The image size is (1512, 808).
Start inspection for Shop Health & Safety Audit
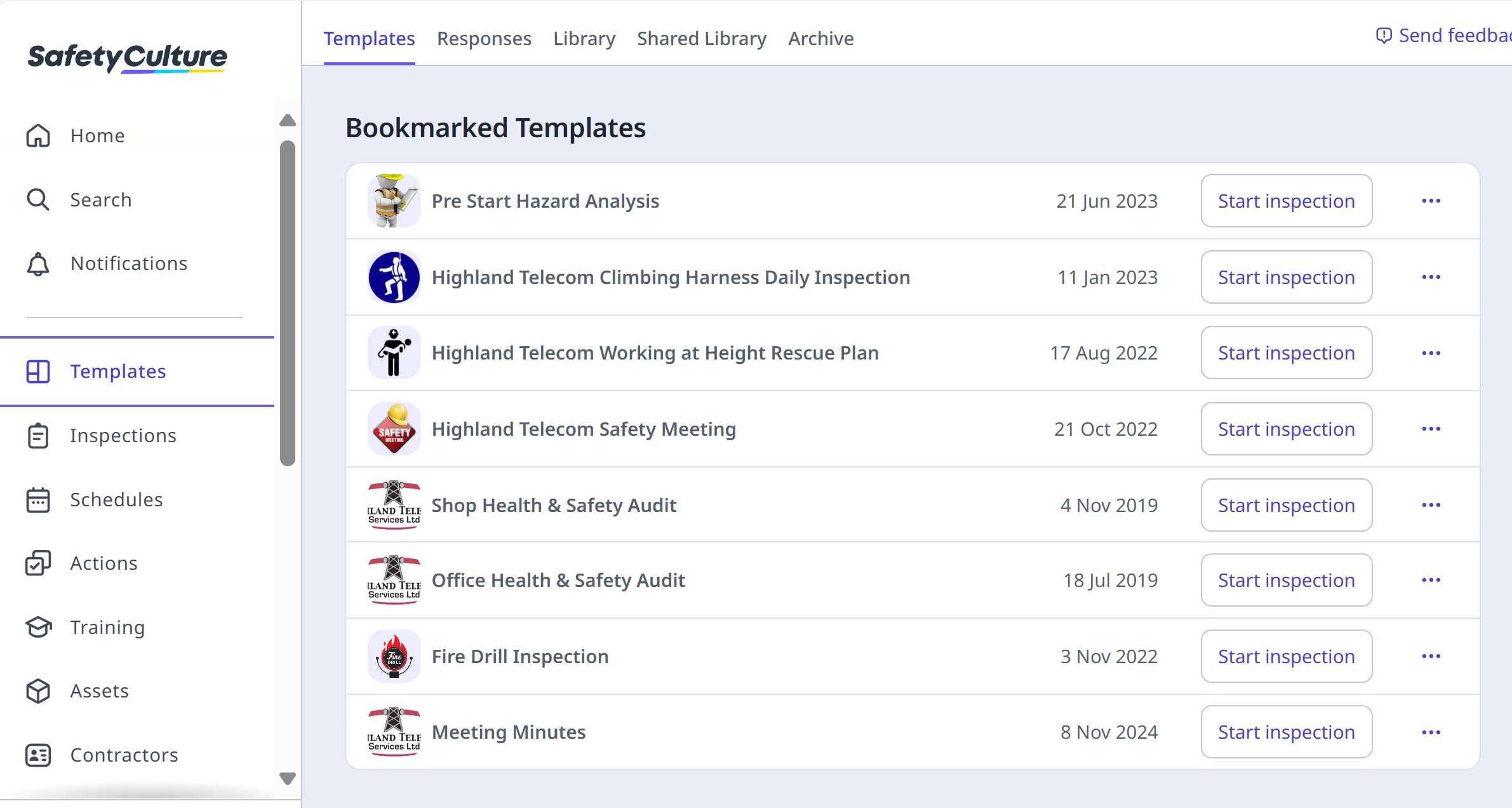tap(1286, 506)
